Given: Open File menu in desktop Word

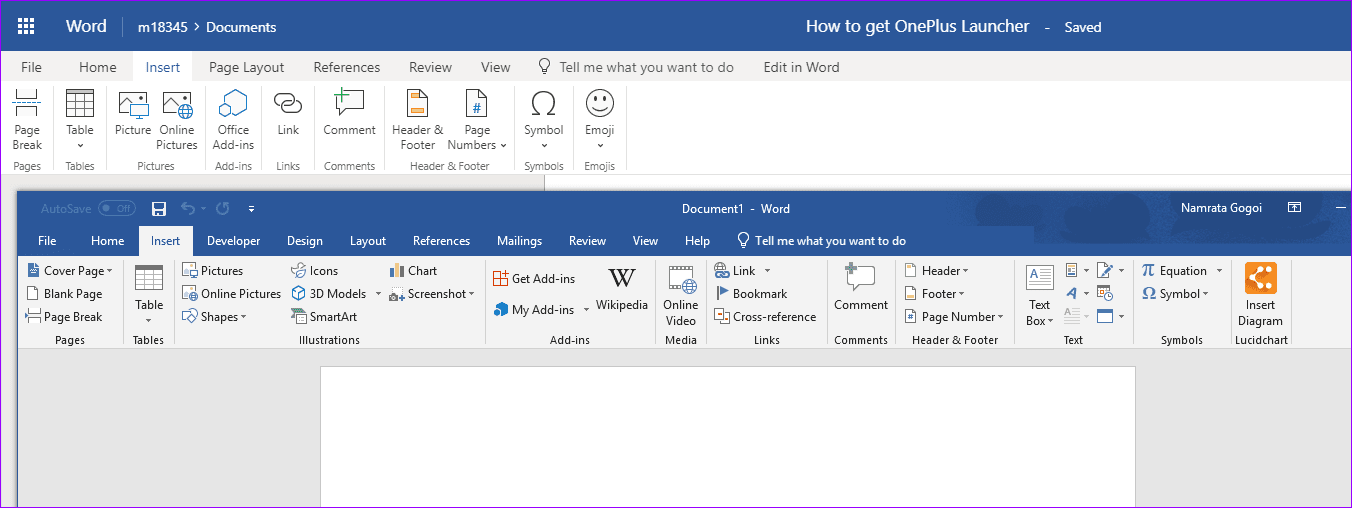Looking at the screenshot, I should (x=47, y=241).
